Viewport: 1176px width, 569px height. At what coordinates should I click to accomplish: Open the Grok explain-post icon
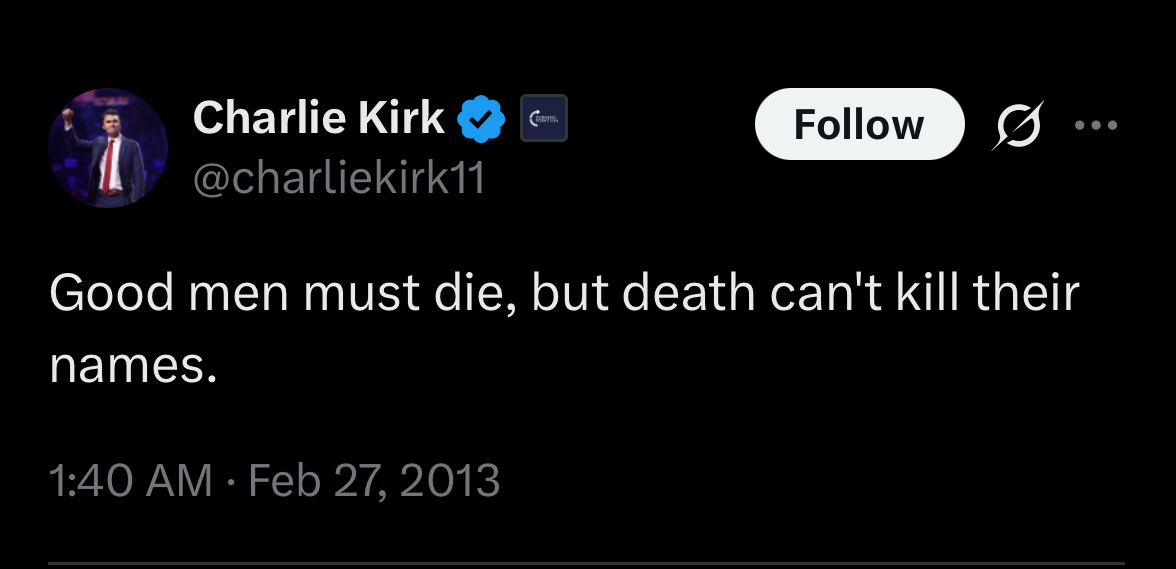1015,126
